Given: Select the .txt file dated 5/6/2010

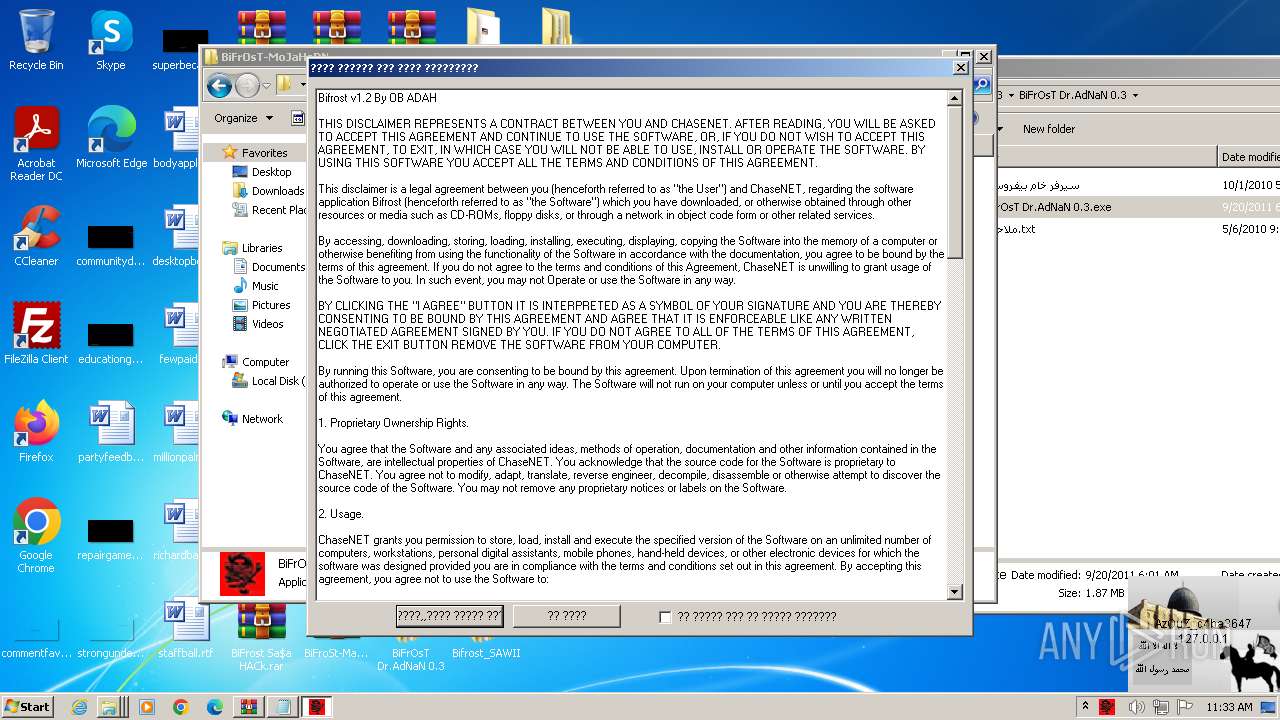Looking at the screenshot, I should pyautogui.click(x=1138, y=229).
